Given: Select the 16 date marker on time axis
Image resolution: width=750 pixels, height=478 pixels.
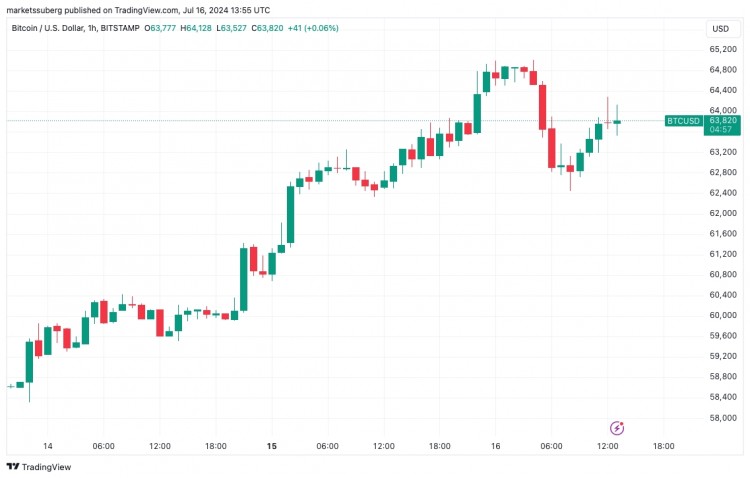Looking at the screenshot, I should click(496, 446).
